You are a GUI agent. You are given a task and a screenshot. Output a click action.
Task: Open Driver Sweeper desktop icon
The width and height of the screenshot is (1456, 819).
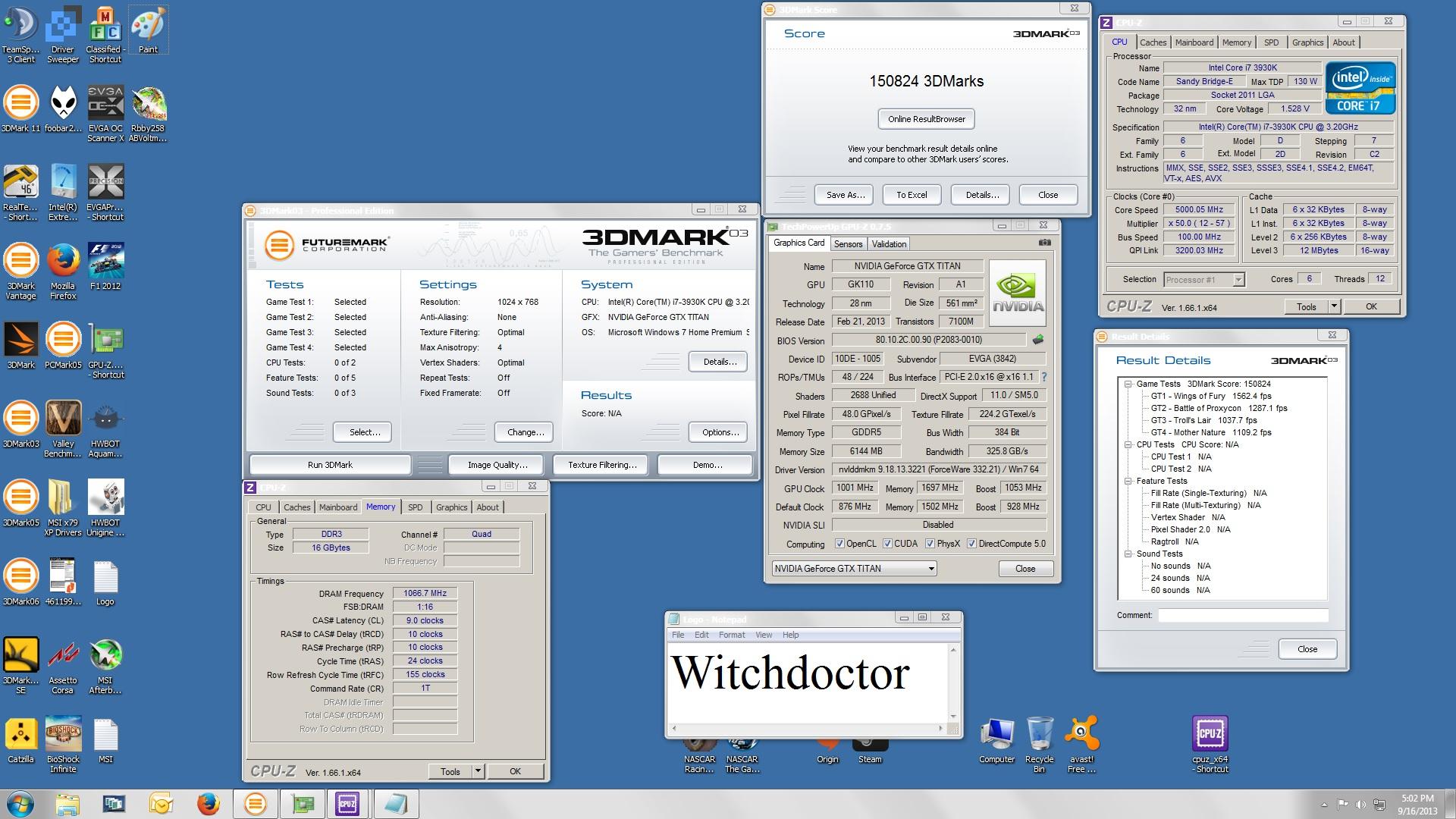pyautogui.click(x=63, y=35)
